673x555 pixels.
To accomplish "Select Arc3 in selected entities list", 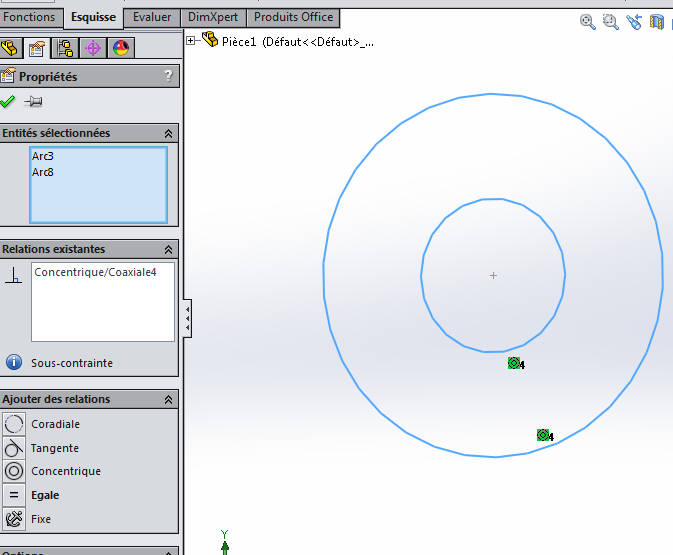I will pyautogui.click(x=43, y=156).
